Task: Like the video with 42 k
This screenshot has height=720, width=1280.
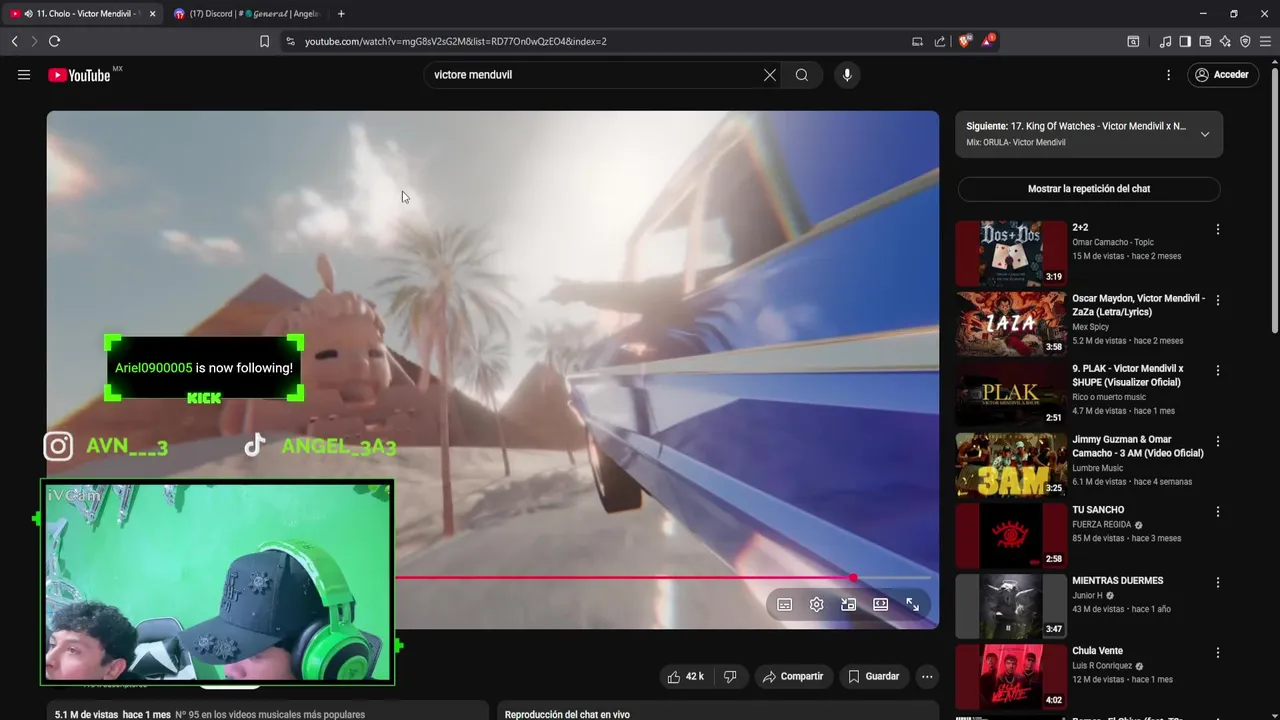Action: (685, 677)
